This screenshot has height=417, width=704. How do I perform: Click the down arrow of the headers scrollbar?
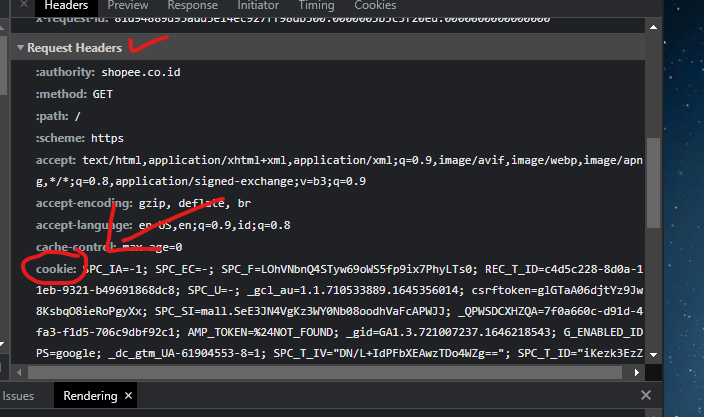tap(653, 355)
